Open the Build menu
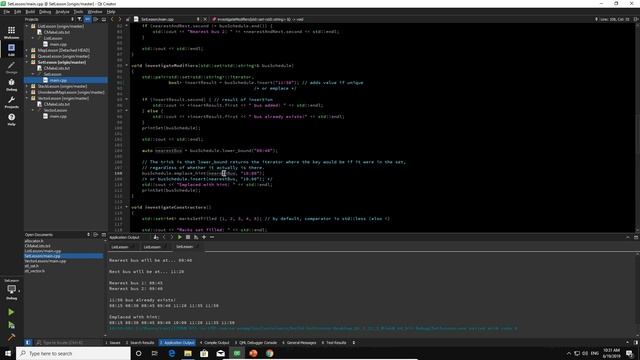The image size is (640, 360). tap(30, 12)
